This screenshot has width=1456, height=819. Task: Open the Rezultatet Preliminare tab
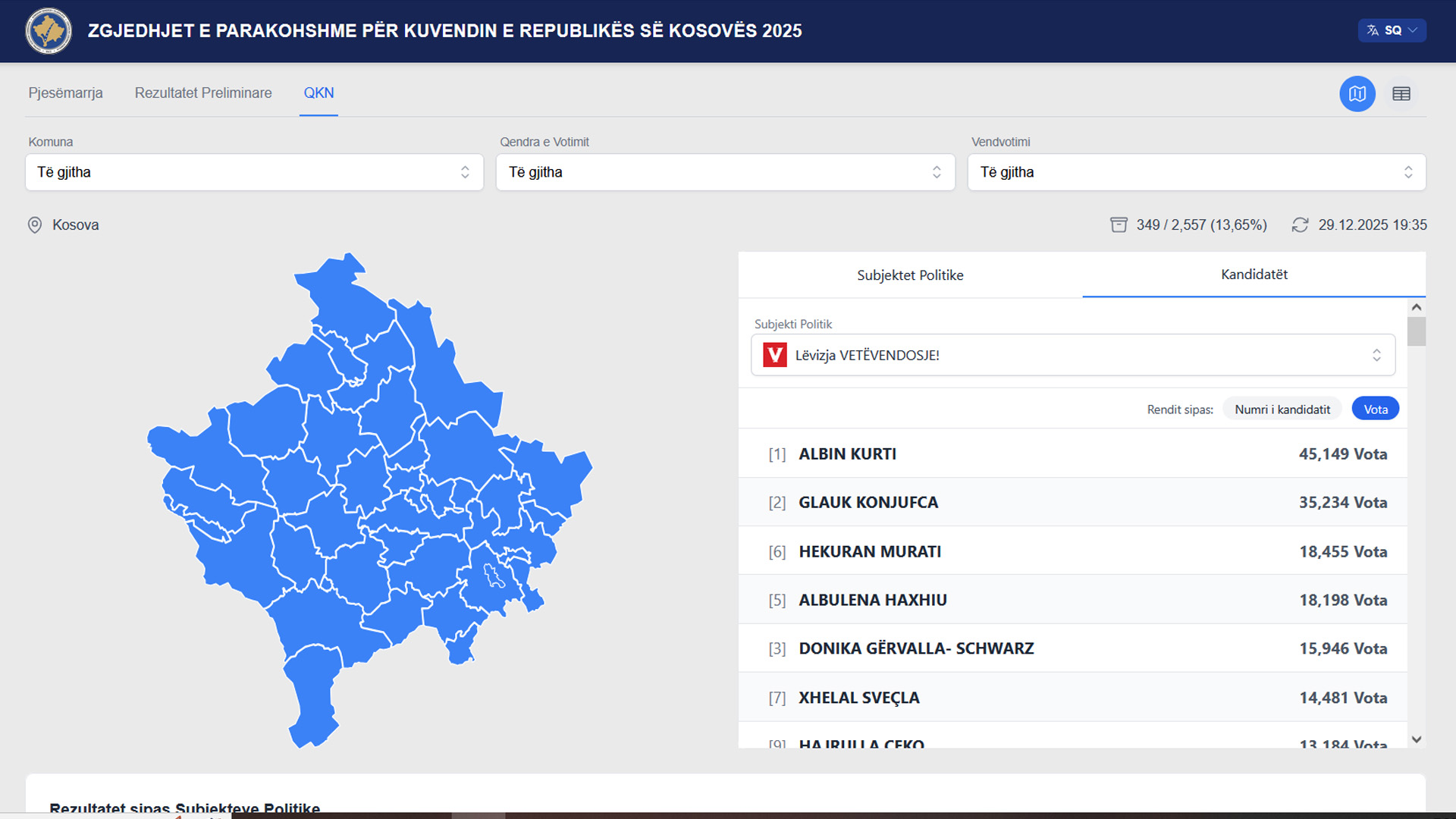click(x=203, y=93)
